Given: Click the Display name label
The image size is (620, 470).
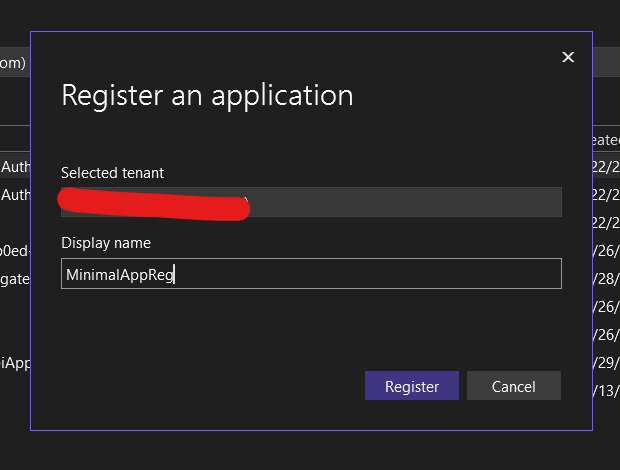Looking at the screenshot, I should pyautogui.click(x=106, y=243).
